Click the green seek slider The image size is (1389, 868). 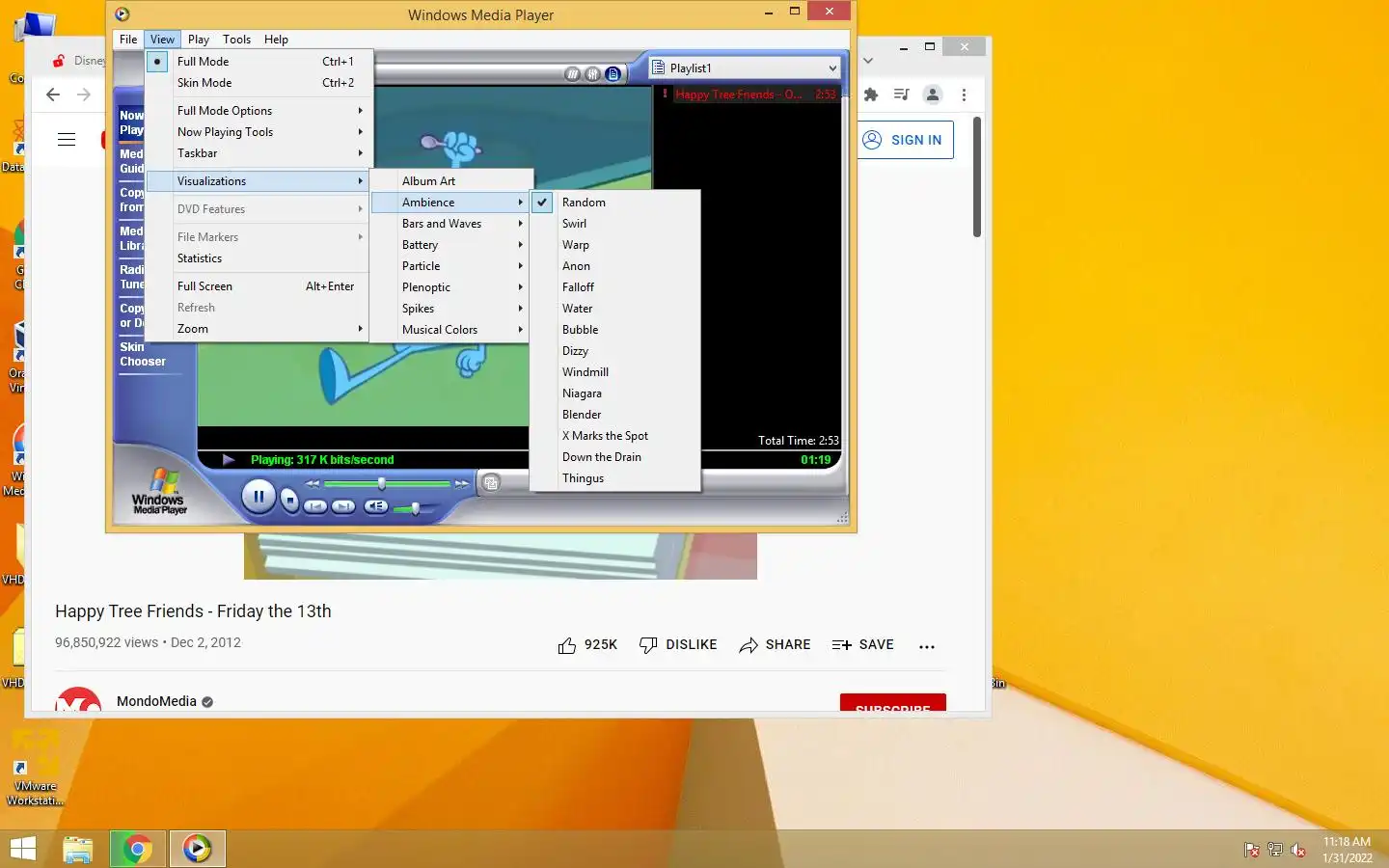tap(388, 484)
